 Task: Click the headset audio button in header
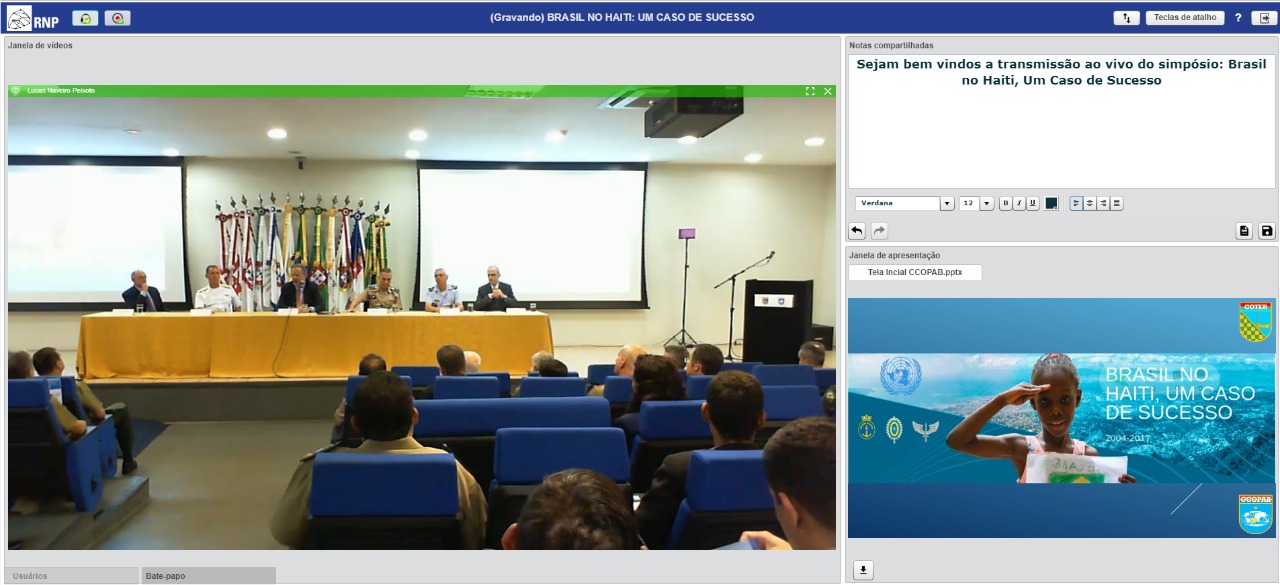[85, 18]
